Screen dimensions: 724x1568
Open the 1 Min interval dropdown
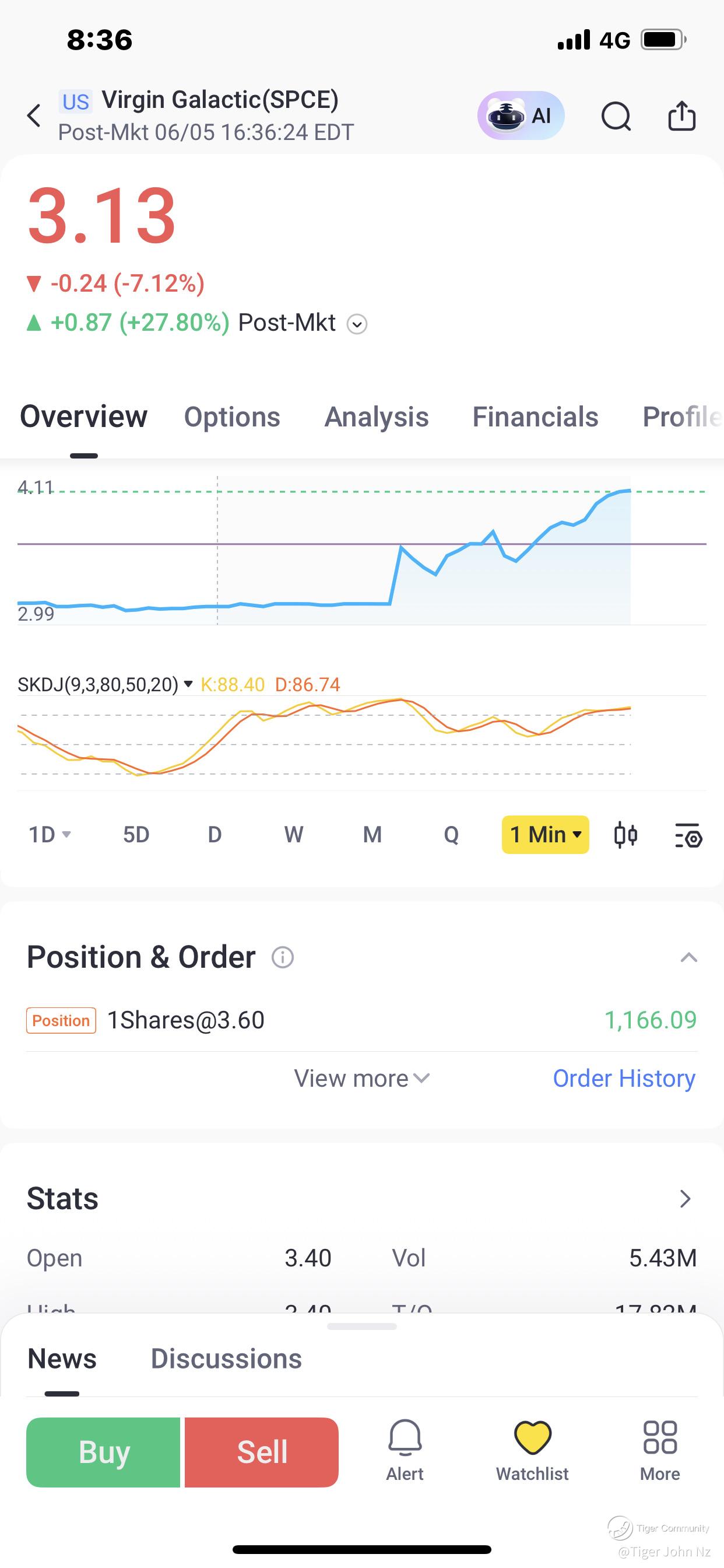point(545,835)
